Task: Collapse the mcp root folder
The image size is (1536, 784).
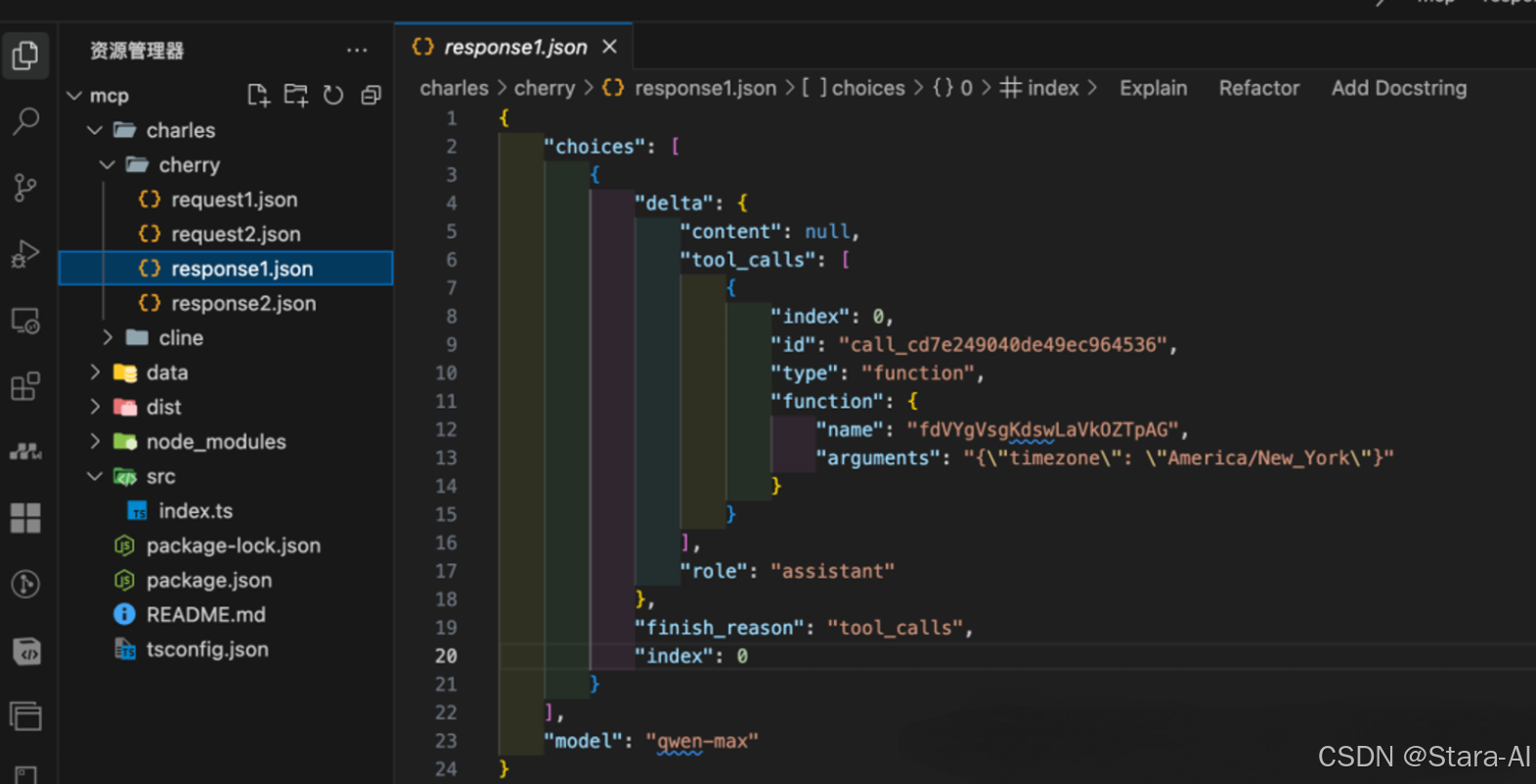Action: tap(74, 96)
